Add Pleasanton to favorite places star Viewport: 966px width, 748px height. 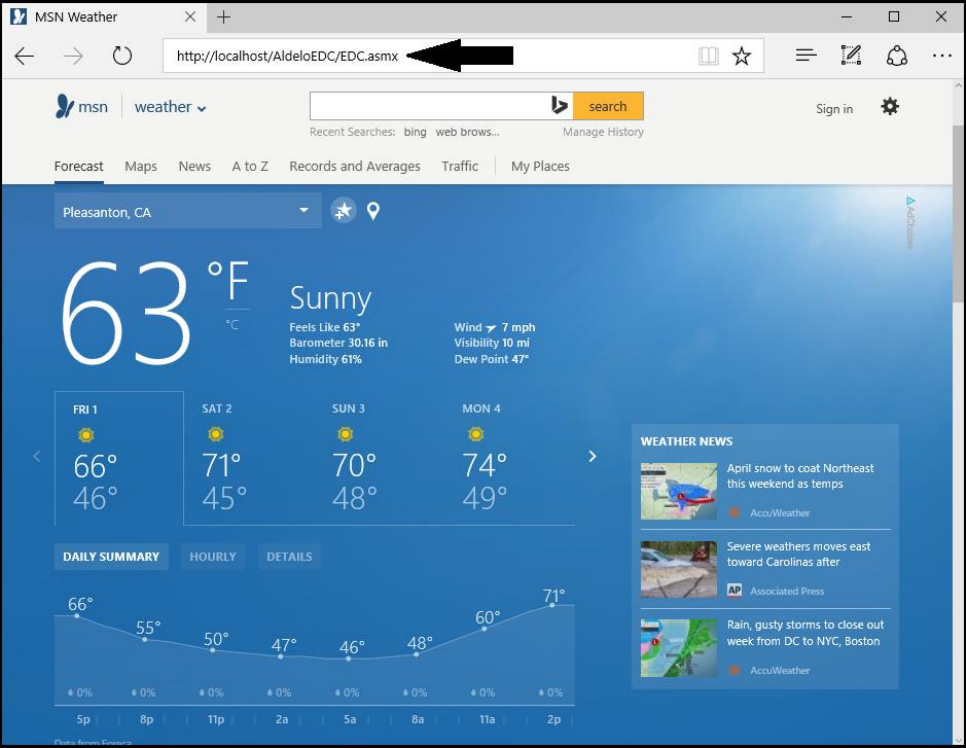[x=343, y=211]
